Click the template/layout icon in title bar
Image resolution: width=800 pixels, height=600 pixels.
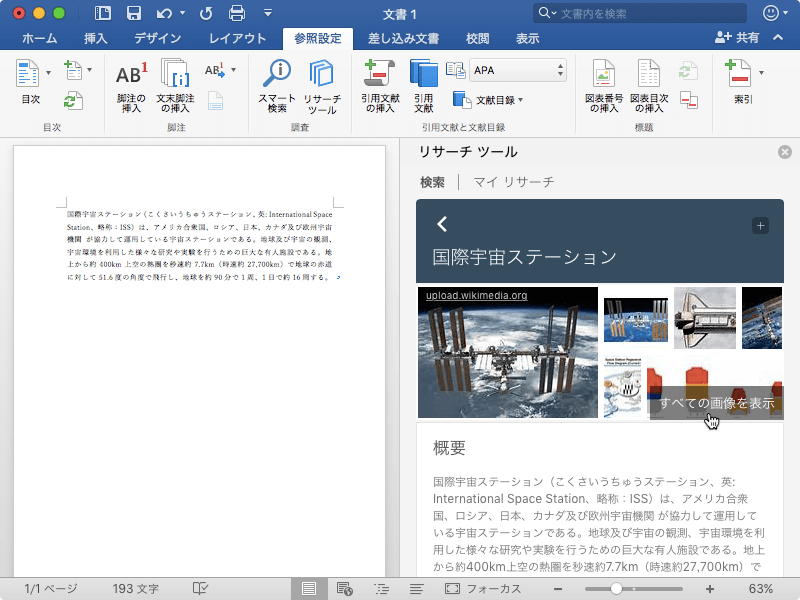pyautogui.click(x=103, y=13)
